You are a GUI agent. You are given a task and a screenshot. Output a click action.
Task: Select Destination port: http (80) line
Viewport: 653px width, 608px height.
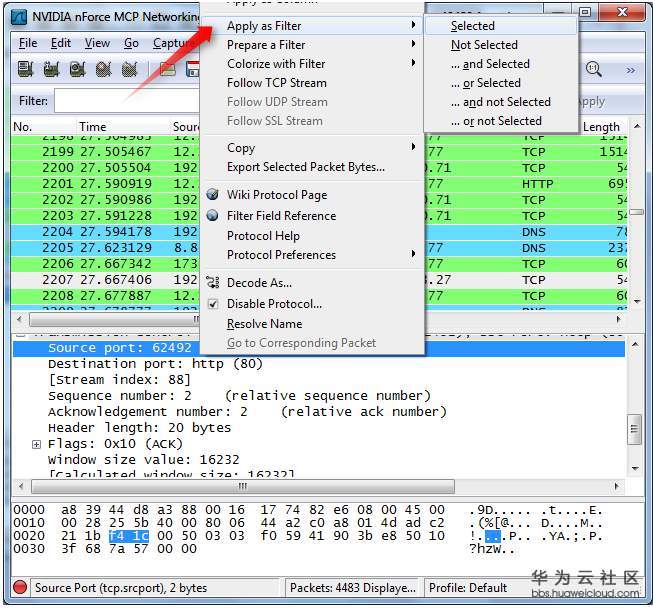click(x=155, y=364)
